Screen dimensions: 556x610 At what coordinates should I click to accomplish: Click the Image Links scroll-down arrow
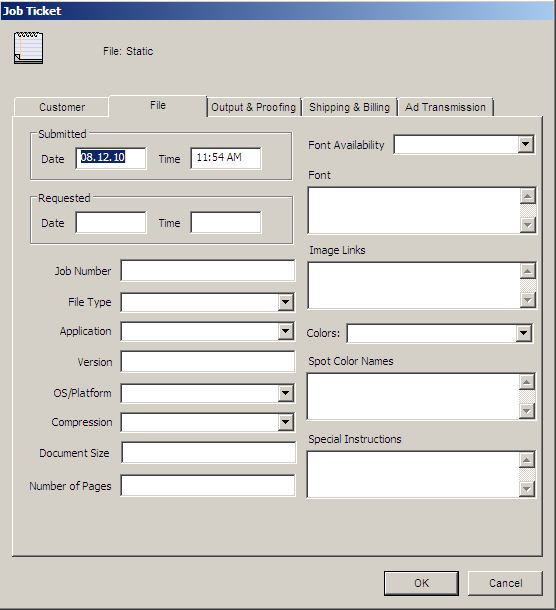(528, 300)
